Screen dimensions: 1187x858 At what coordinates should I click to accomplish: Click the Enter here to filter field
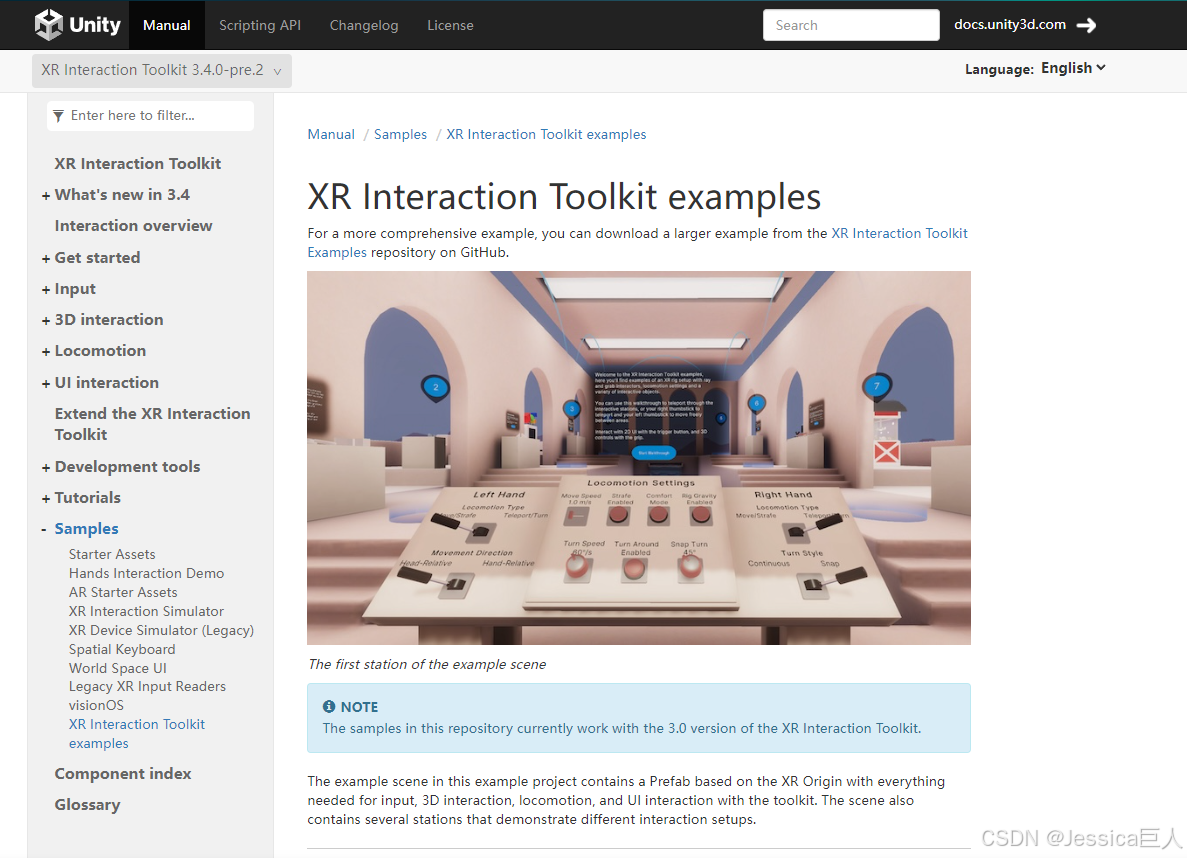click(x=150, y=116)
